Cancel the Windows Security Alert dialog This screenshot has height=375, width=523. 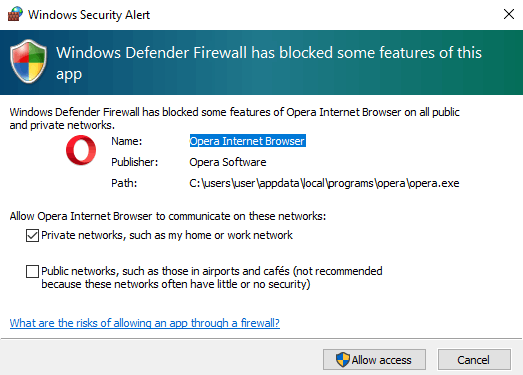coord(474,360)
